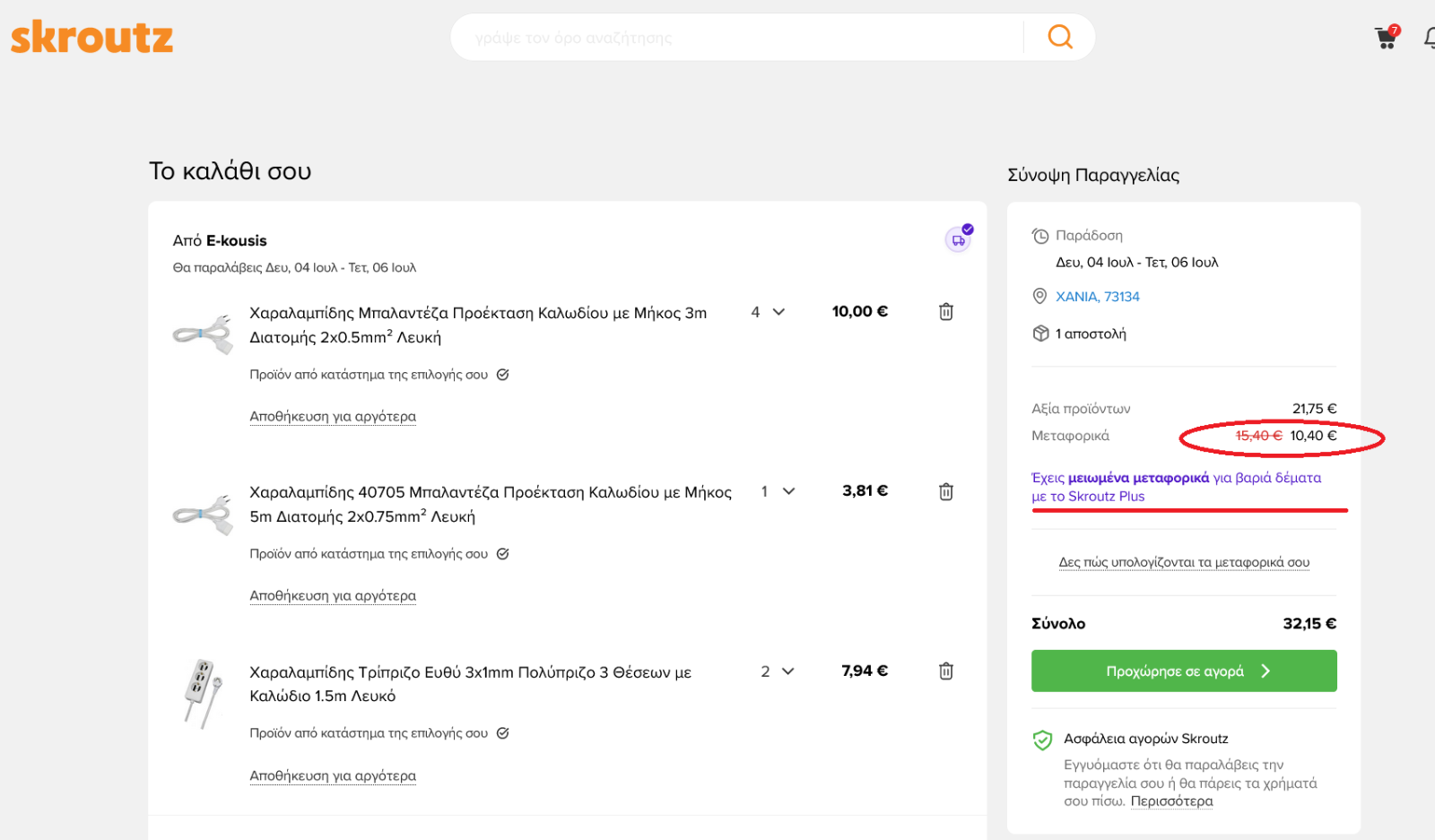Open the Τρίπριζο power strip thumbnail
Viewport: 1435px width, 840px height.
point(203,694)
